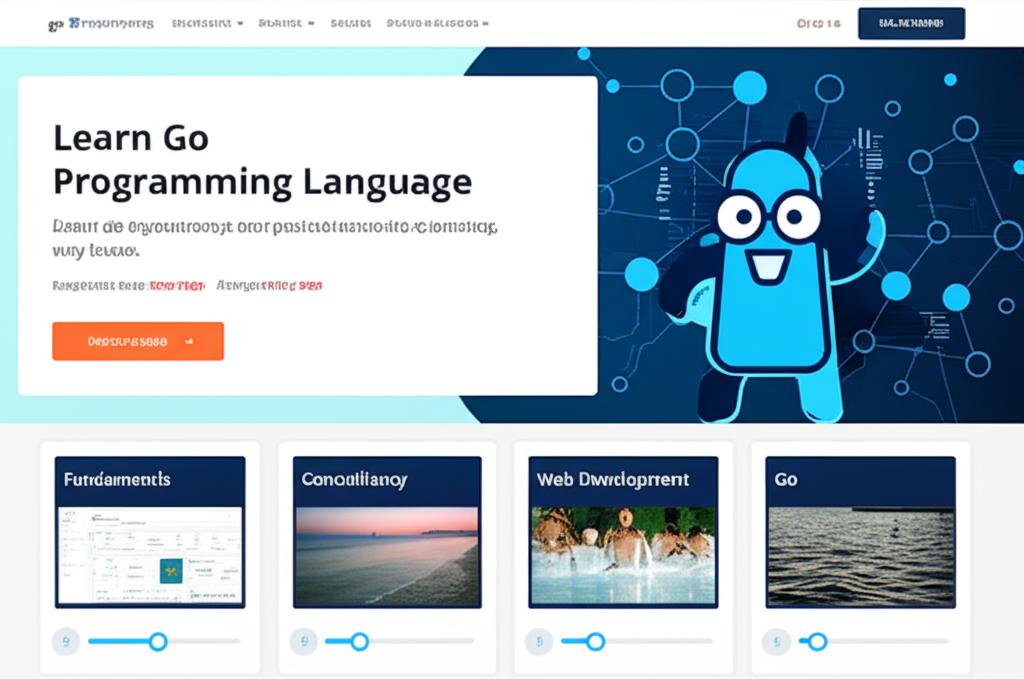This screenshot has height=679, width=1024.
Task: Expand the second navigation bar dropdown
Action: 285,22
